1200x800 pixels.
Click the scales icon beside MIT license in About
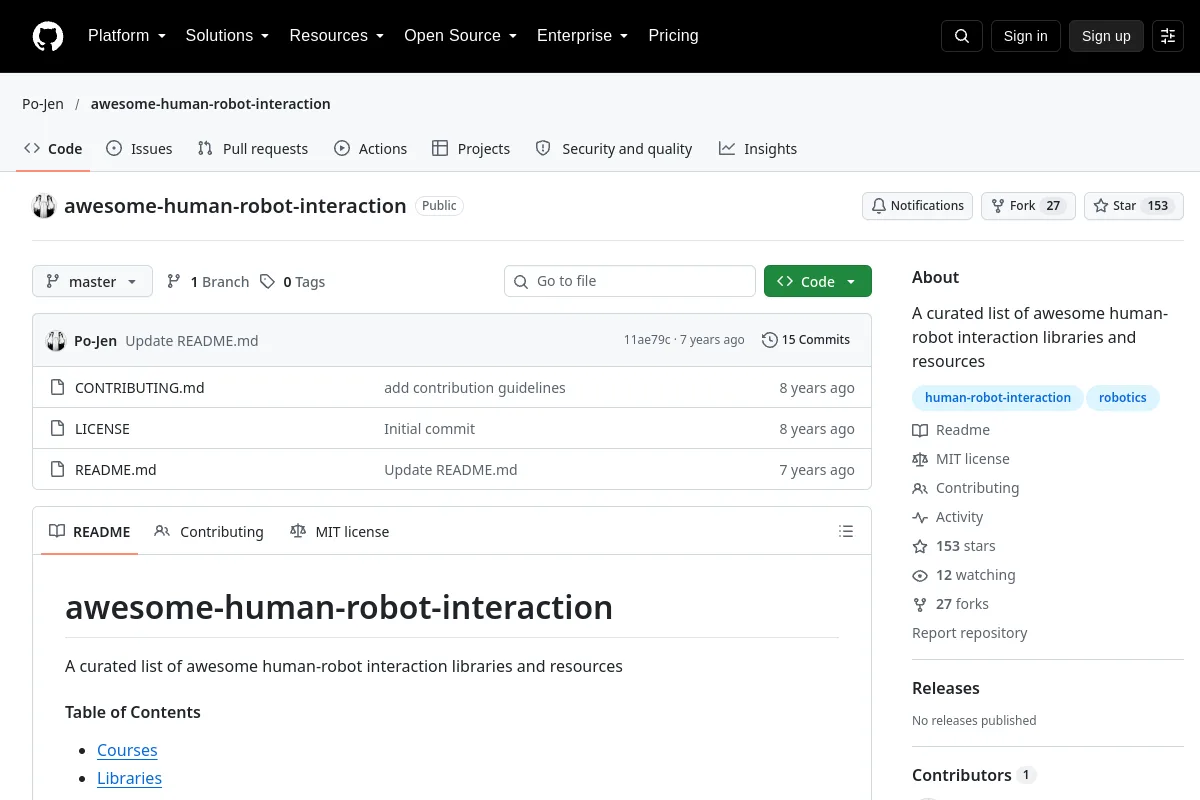pos(920,459)
